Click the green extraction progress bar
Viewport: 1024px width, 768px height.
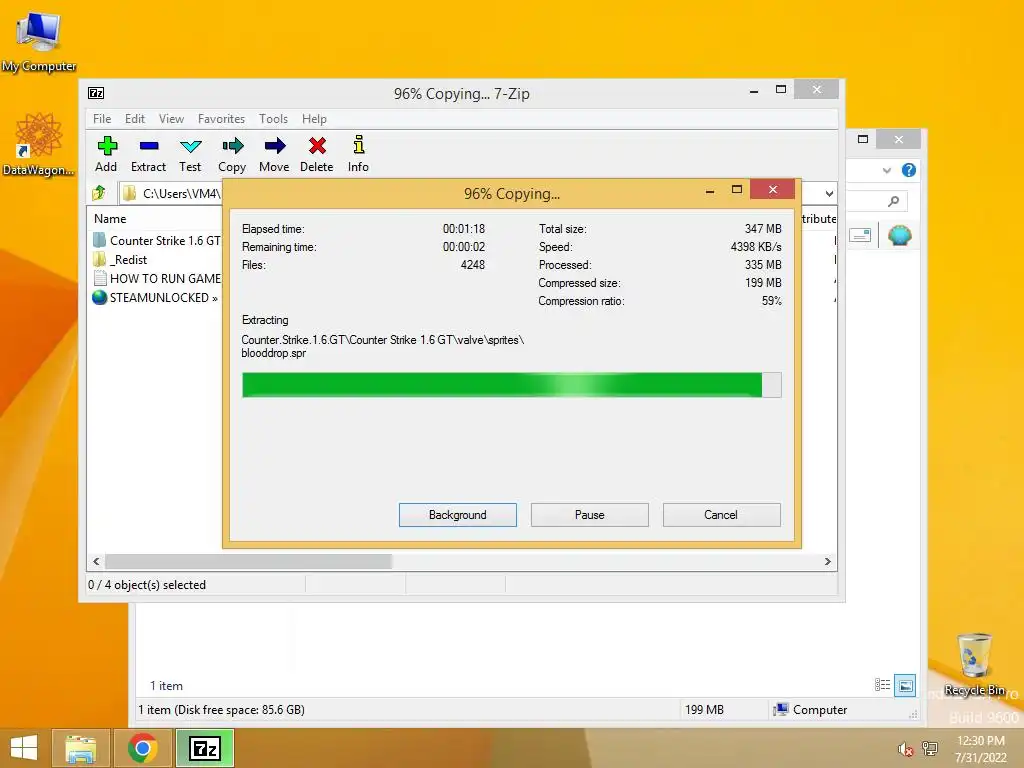(511, 385)
